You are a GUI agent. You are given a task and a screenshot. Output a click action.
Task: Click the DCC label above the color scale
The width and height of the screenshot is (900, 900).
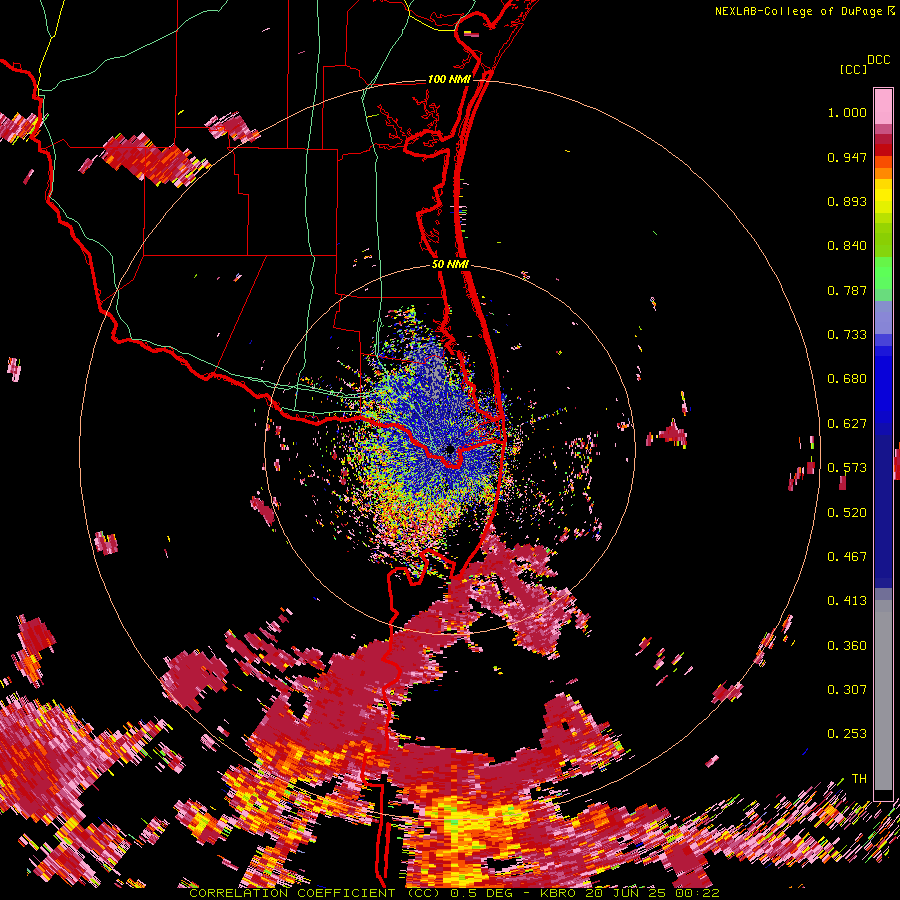point(878,60)
